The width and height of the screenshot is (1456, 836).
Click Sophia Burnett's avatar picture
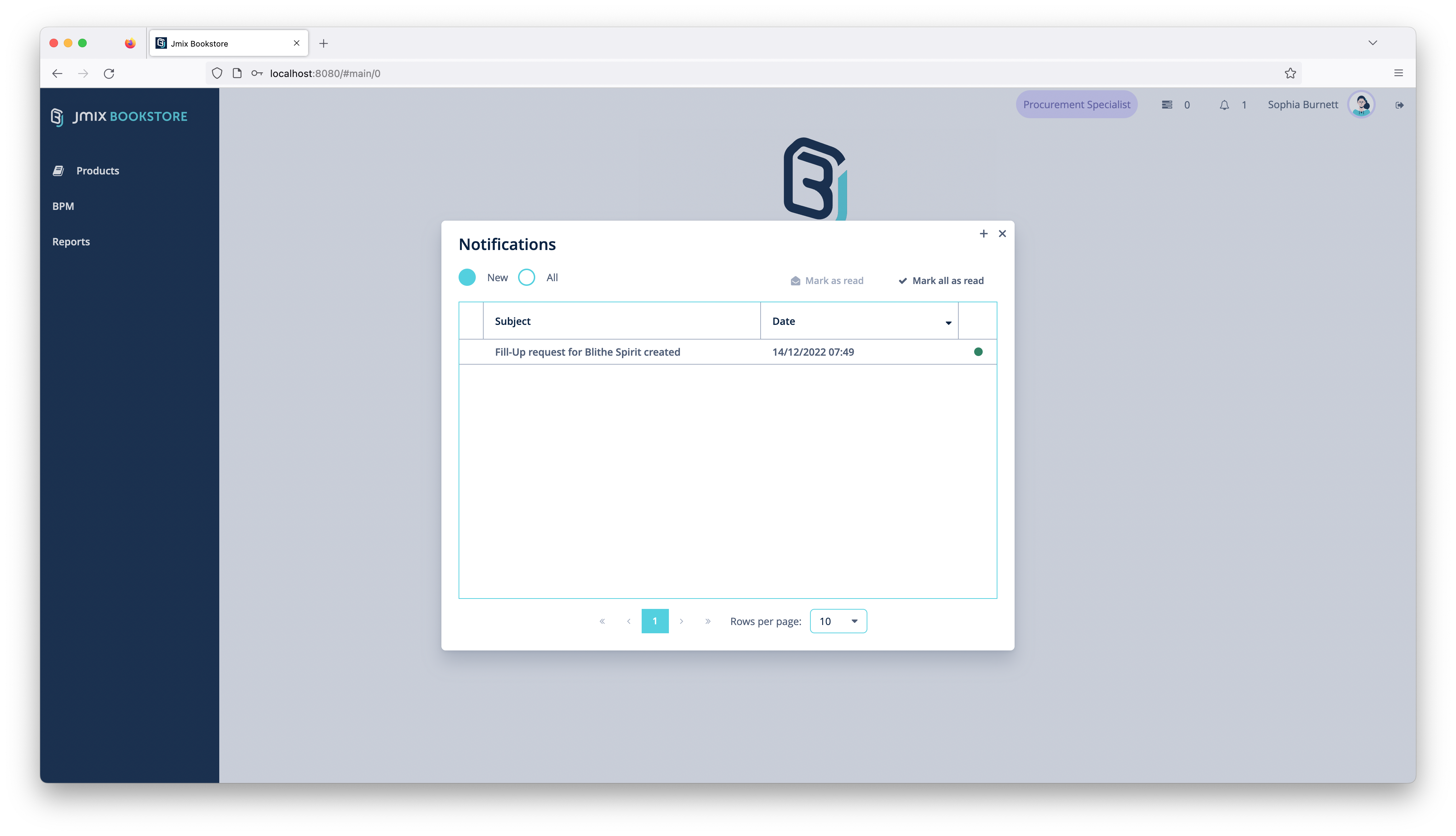coord(1361,105)
